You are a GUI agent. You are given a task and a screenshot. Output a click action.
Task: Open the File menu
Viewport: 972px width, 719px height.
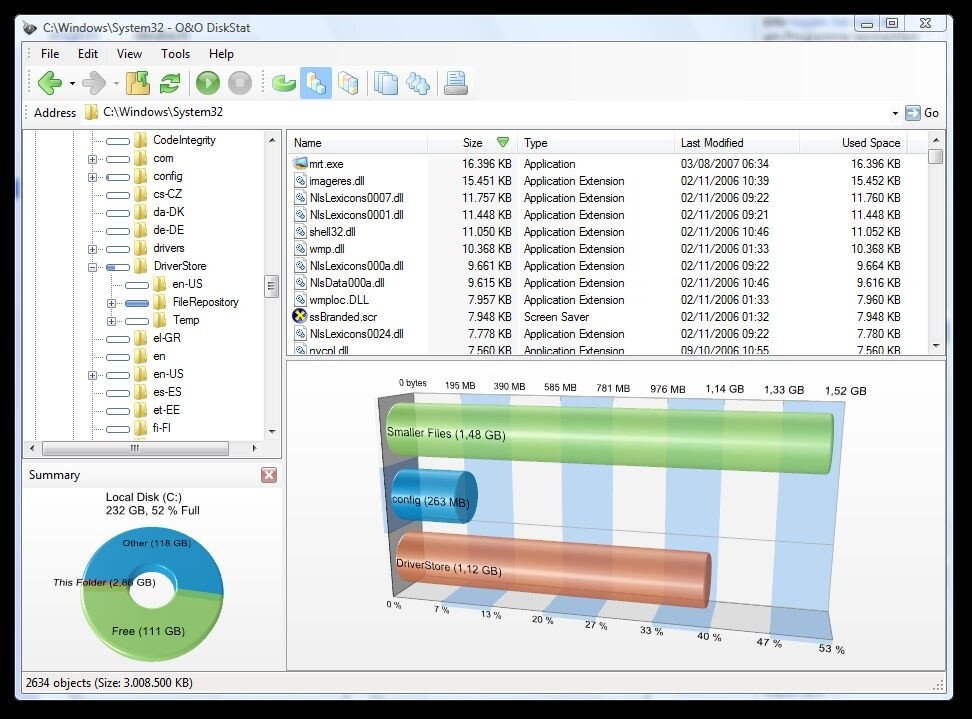[50, 54]
